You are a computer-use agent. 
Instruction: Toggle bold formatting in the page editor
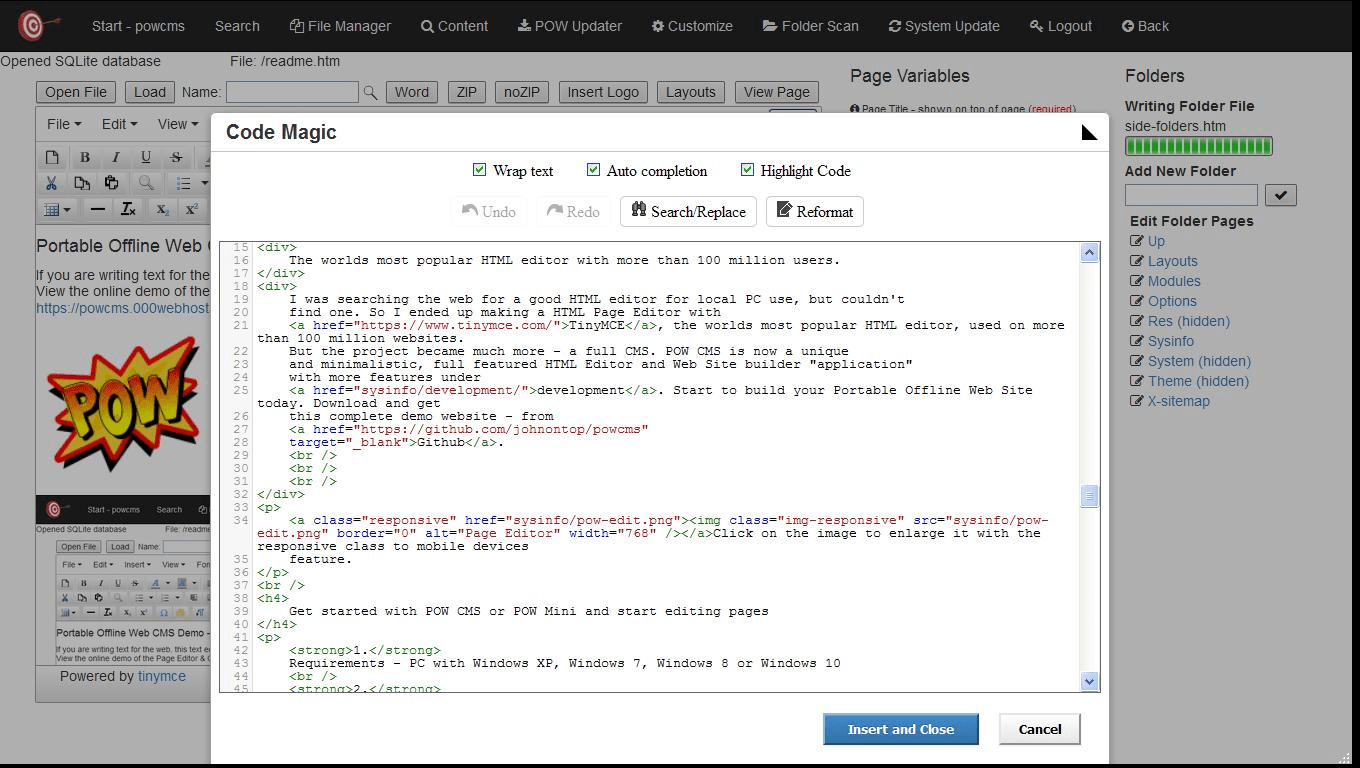pos(85,157)
